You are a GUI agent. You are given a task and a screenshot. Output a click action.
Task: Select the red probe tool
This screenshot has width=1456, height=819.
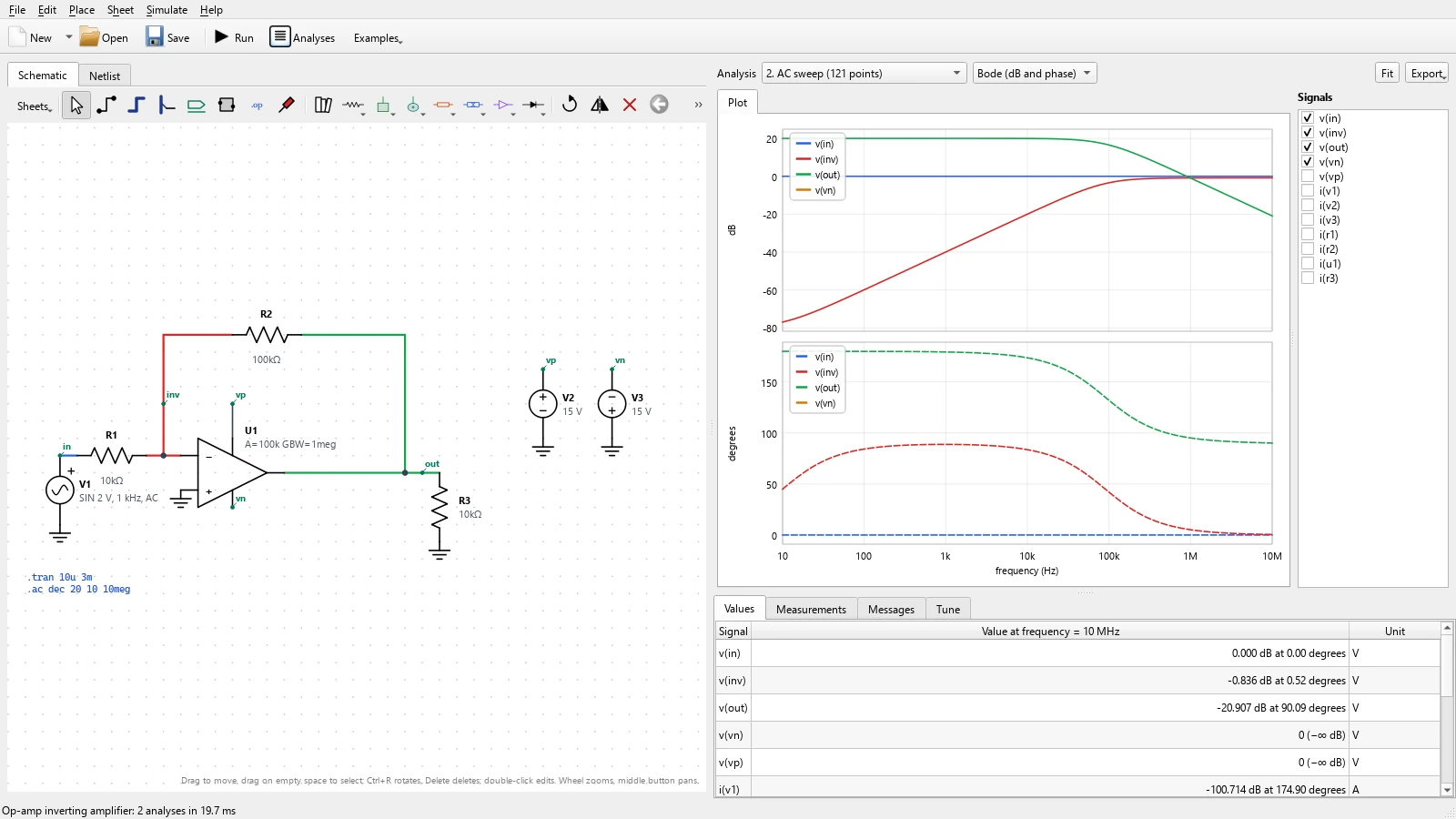tap(287, 106)
